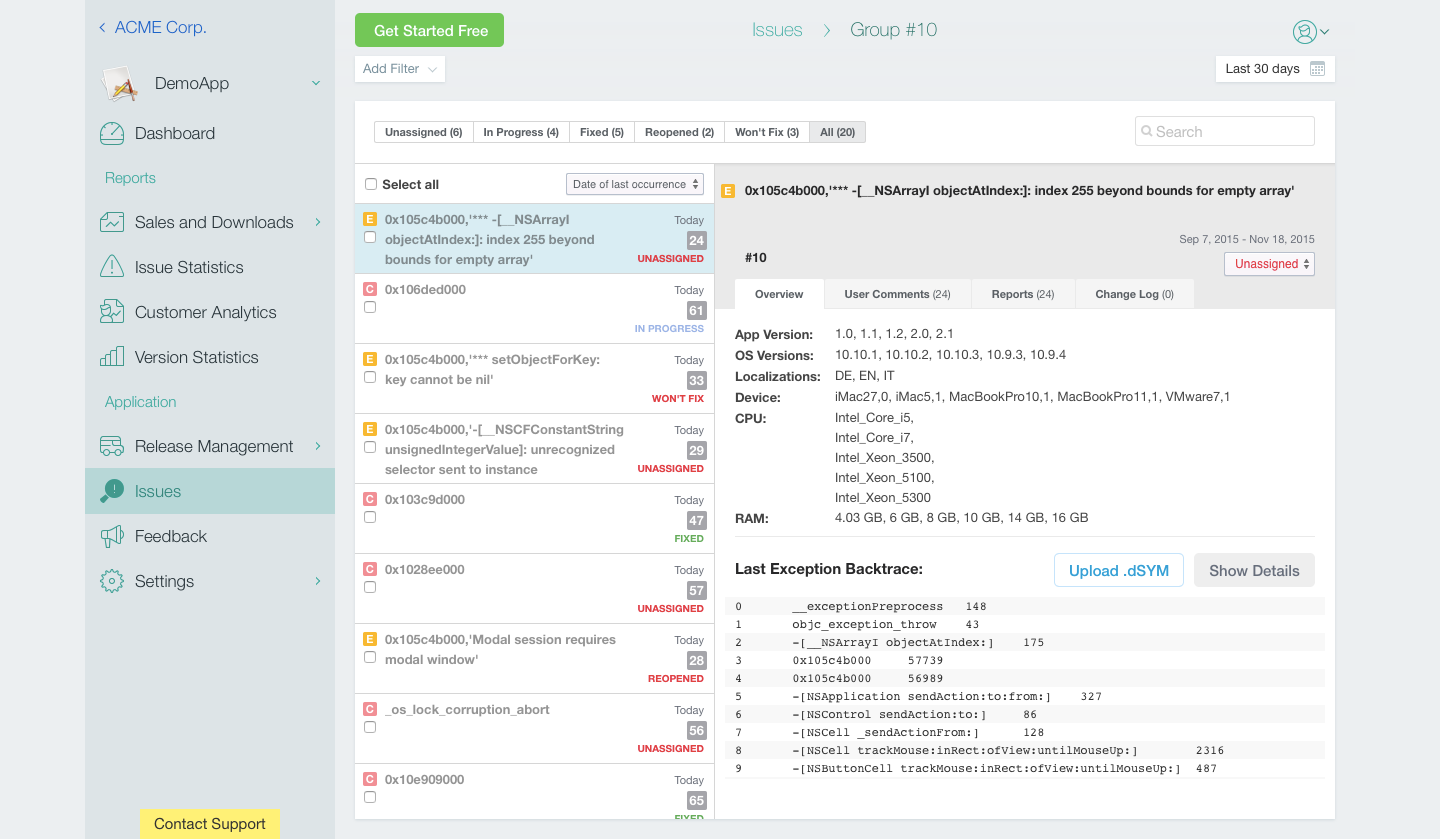The height and width of the screenshot is (839, 1440).
Task: Click the exception badge on setObjectForKey issue
Action: click(370, 358)
